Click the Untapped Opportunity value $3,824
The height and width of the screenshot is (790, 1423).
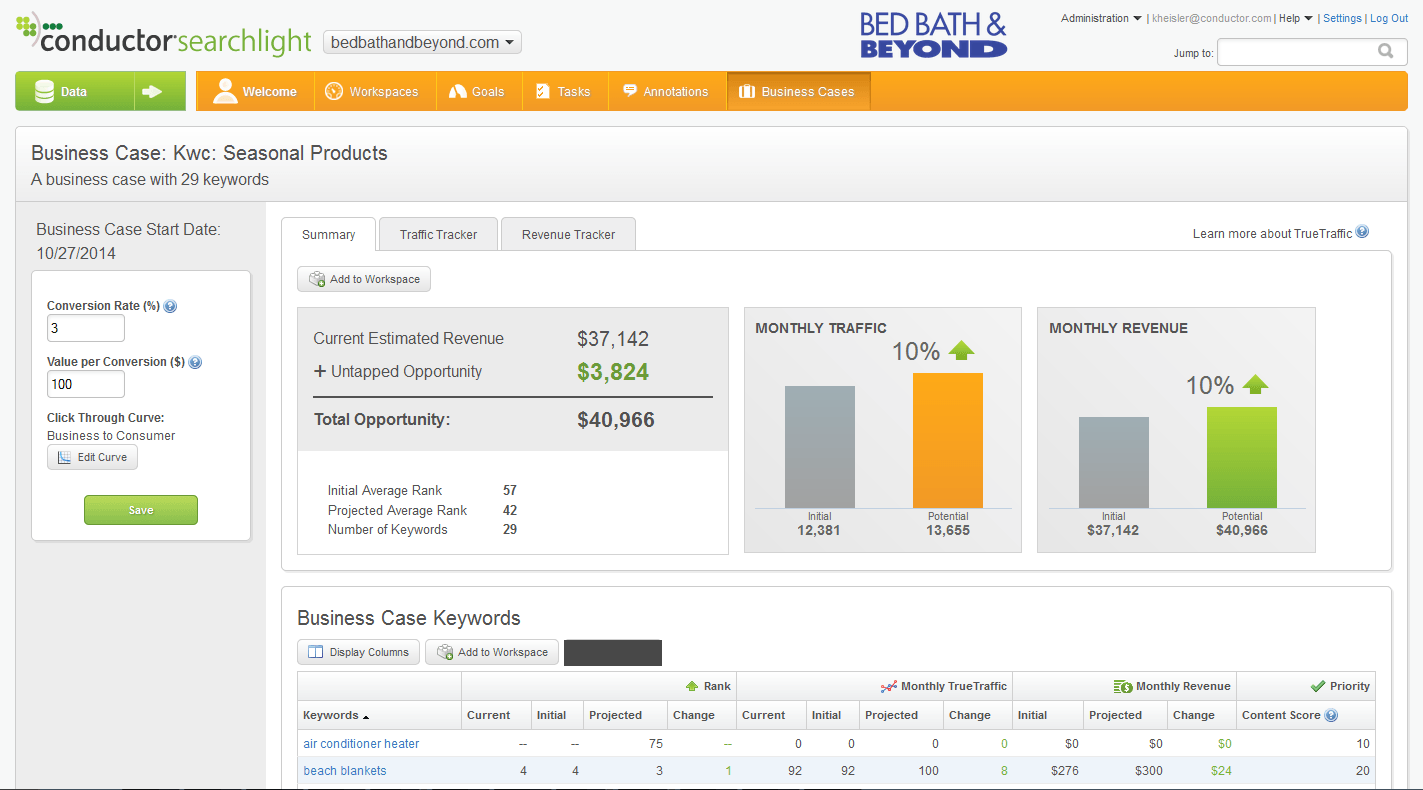[x=613, y=372]
